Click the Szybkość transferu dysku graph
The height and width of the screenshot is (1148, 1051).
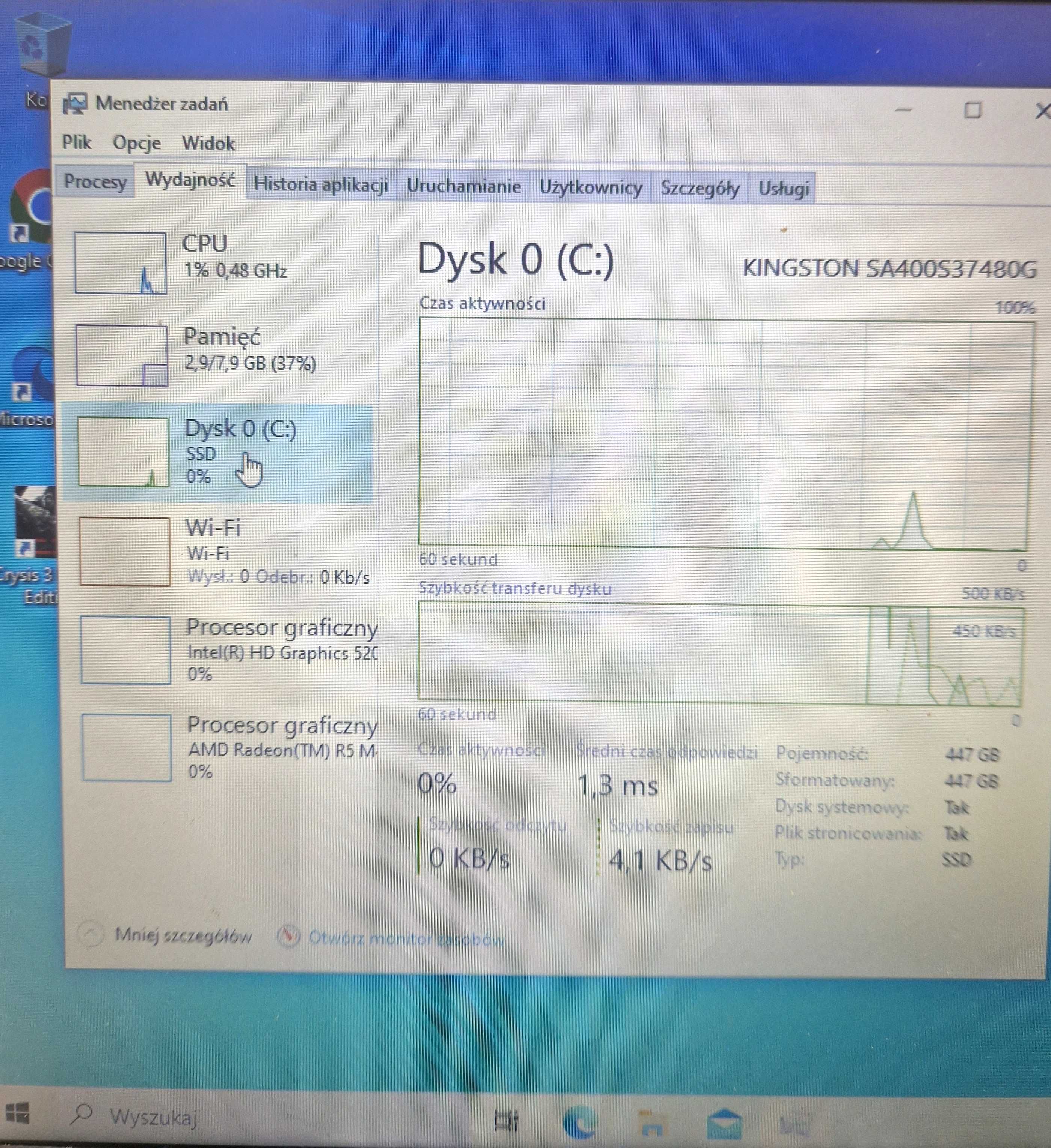click(721, 653)
